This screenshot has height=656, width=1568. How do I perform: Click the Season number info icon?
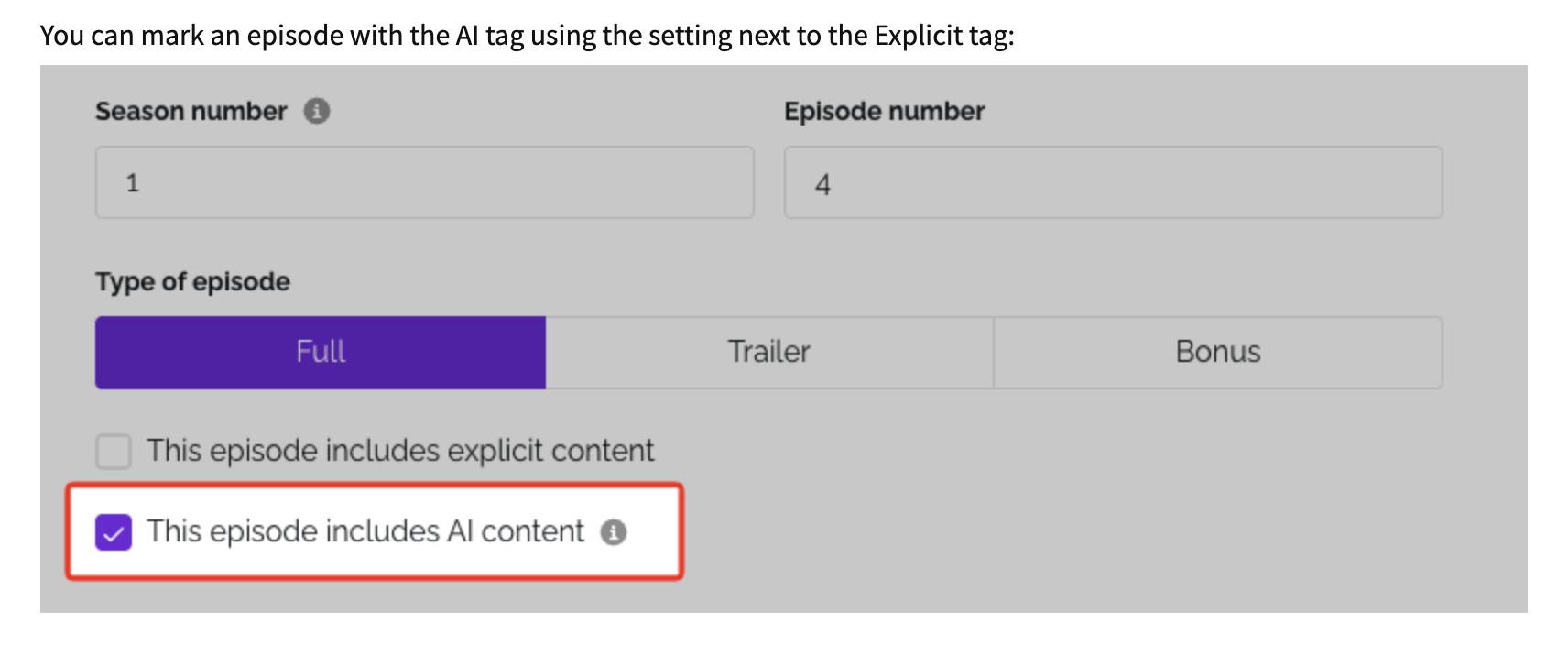(x=317, y=111)
